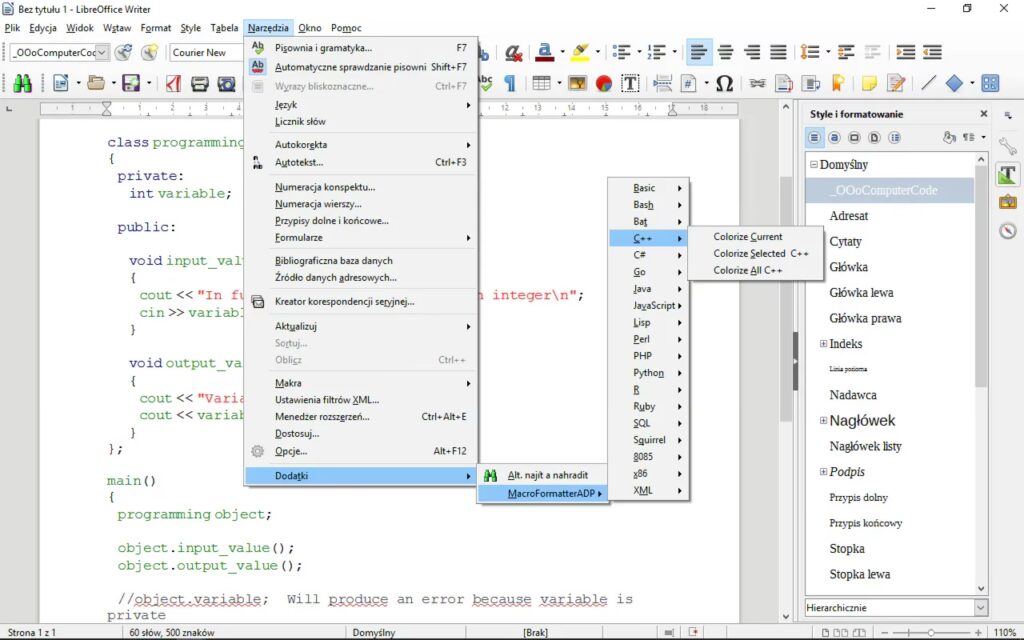Open the sidebar Properties wrench icon

(1007, 147)
